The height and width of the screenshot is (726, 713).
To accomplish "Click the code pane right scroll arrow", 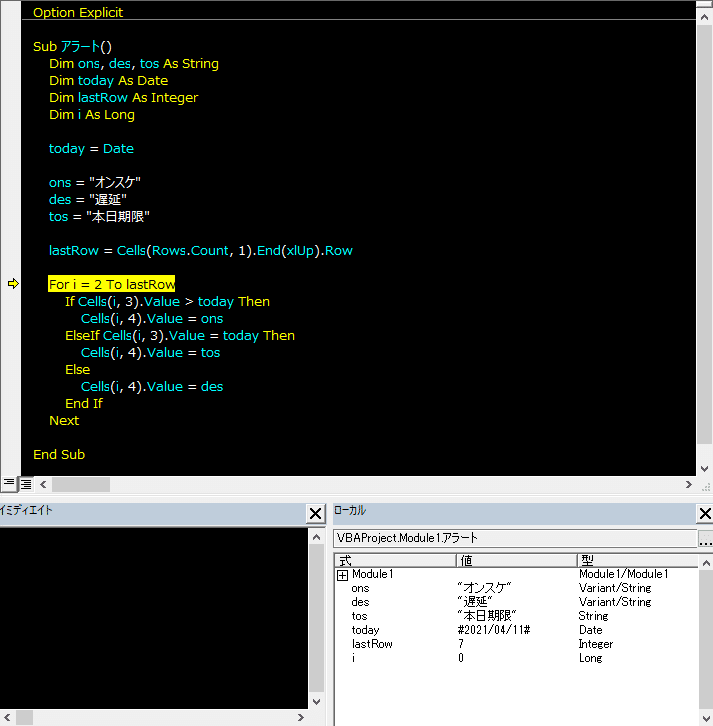I will click(x=689, y=485).
